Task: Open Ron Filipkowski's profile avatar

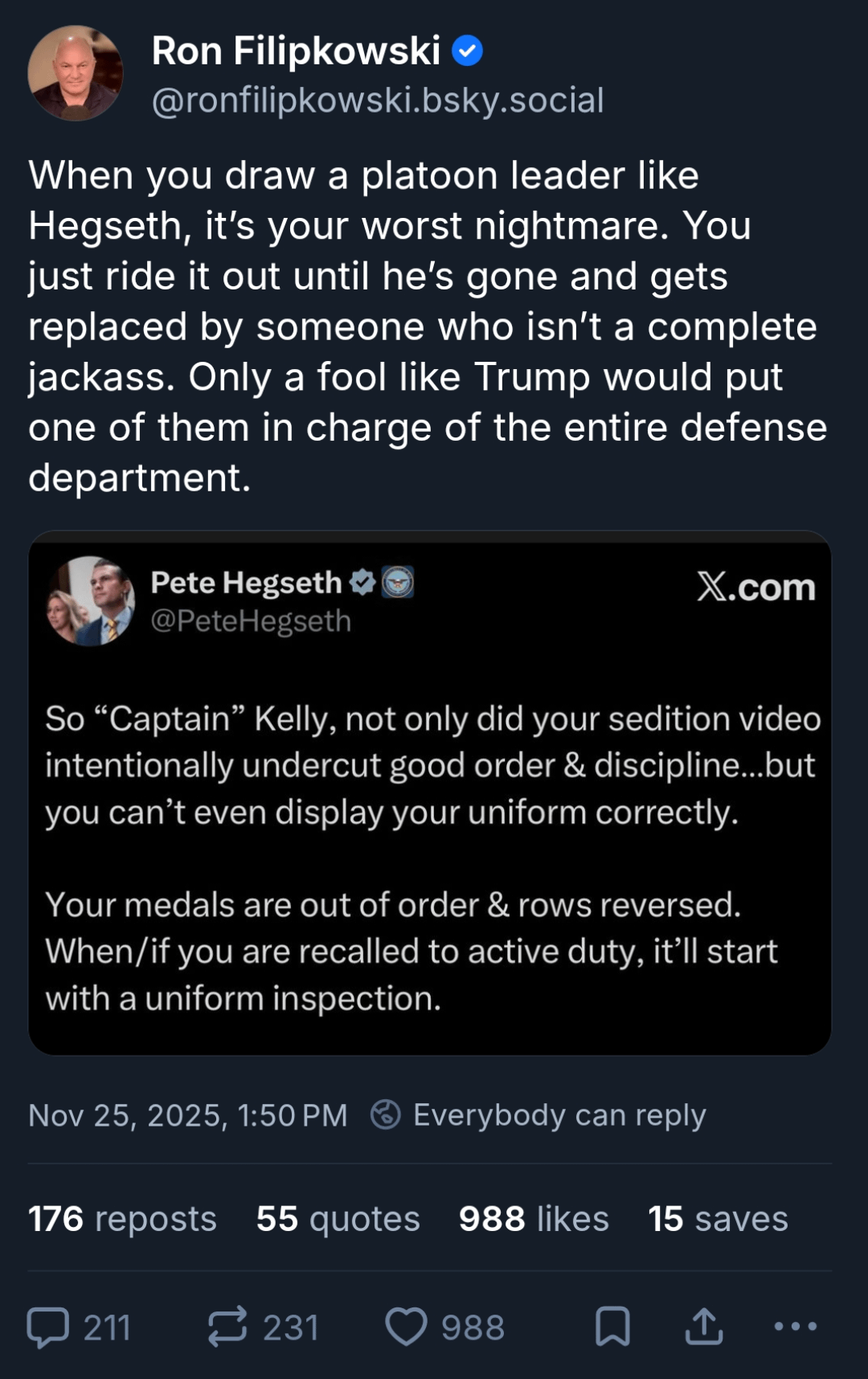Action: 76,73
